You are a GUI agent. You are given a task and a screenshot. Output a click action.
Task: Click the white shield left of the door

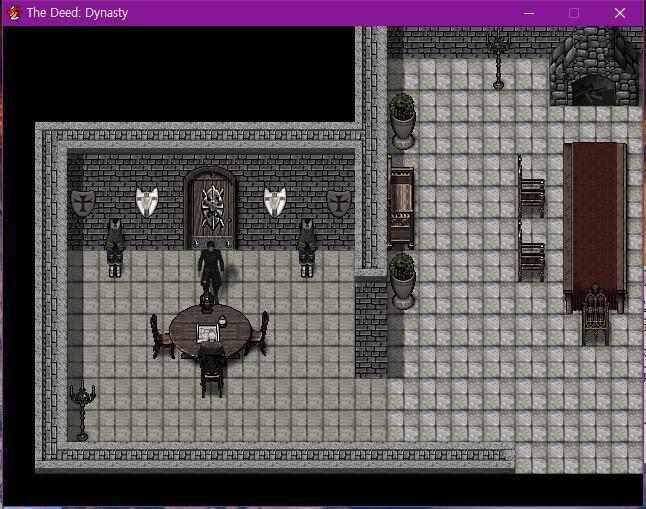147,202
